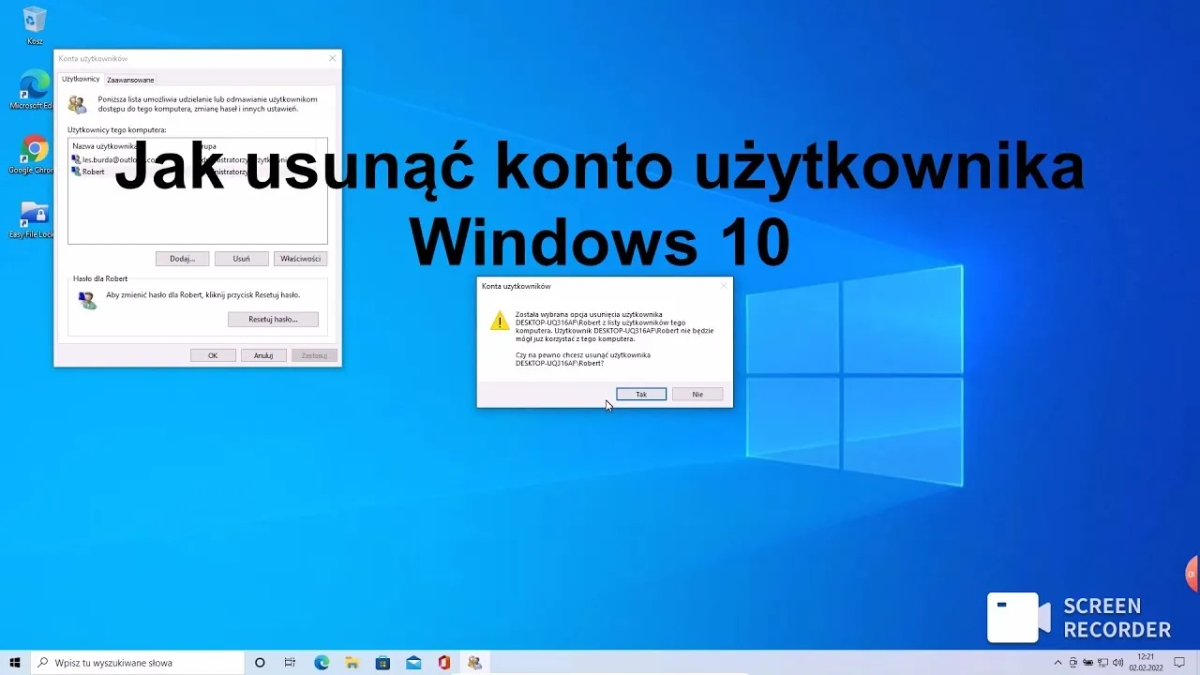Click the Windows Start button
Viewport: 1200px width, 675px height.
point(15,662)
